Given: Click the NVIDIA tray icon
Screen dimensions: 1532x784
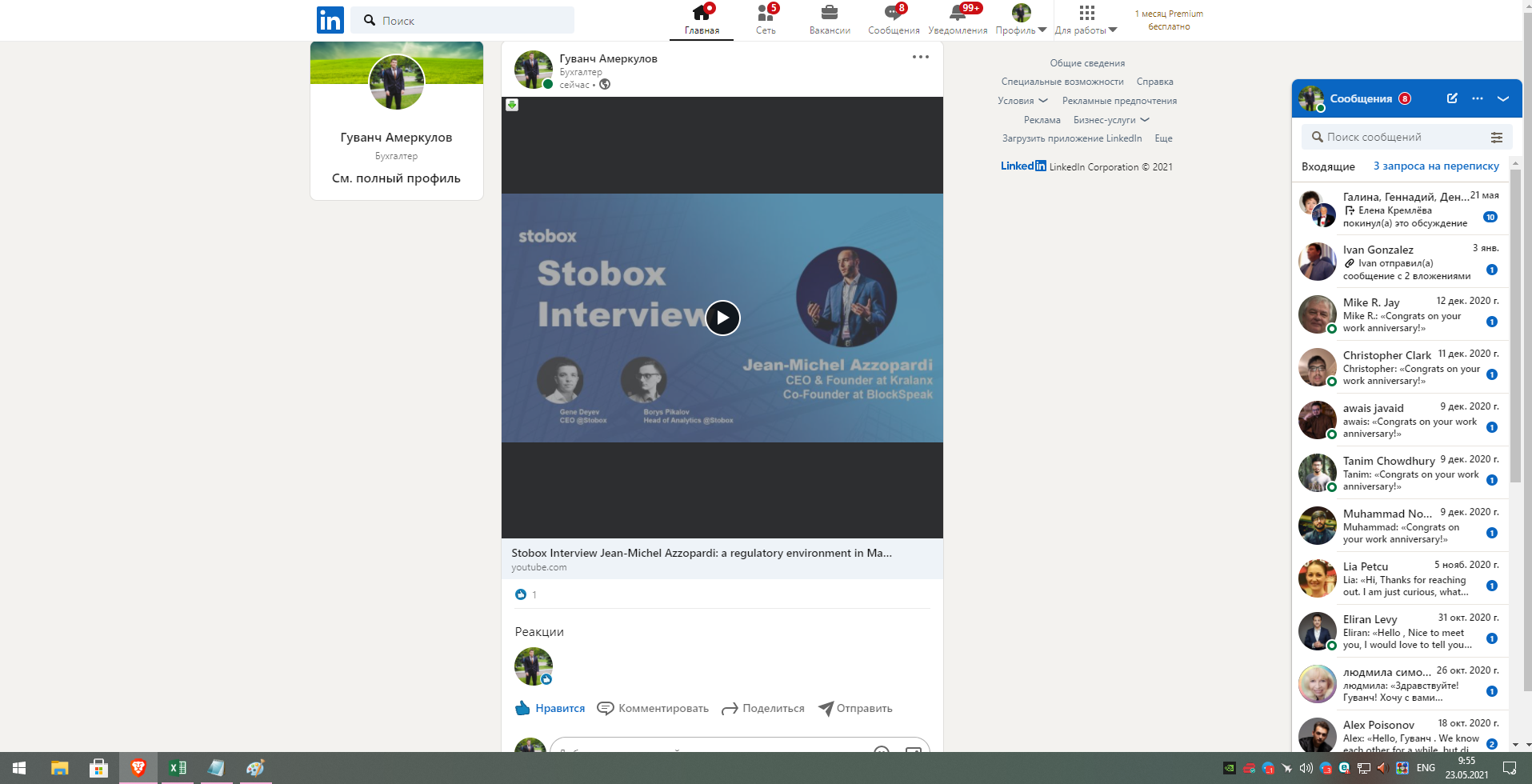Looking at the screenshot, I should click(1230, 768).
